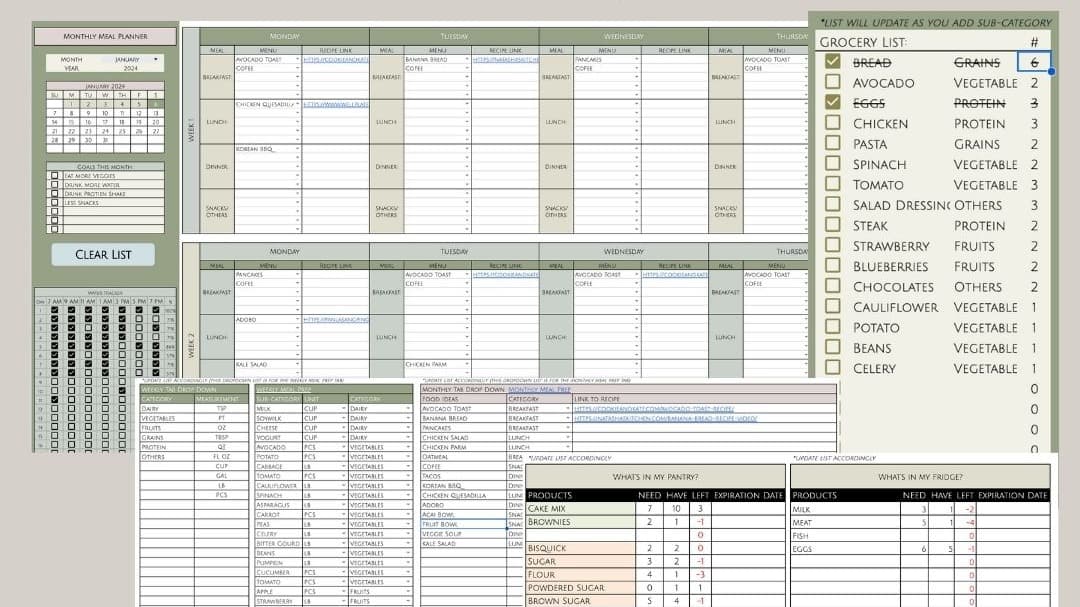
Task: Open Week 1 Monday Avocado Toast menu dropdown
Action: point(298,60)
